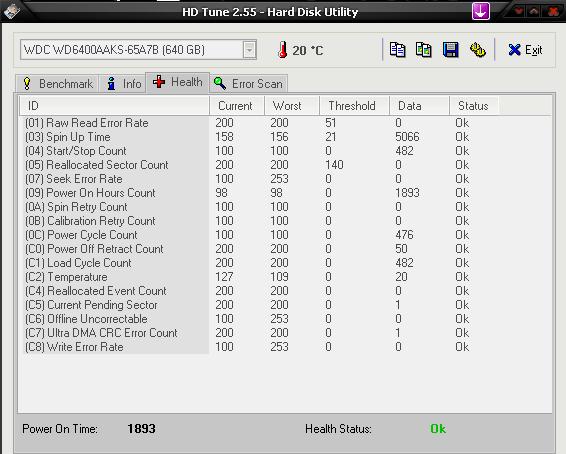This screenshot has height=454, width=566.
Task: Click the Worst column header
Action: [x=292, y=106]
